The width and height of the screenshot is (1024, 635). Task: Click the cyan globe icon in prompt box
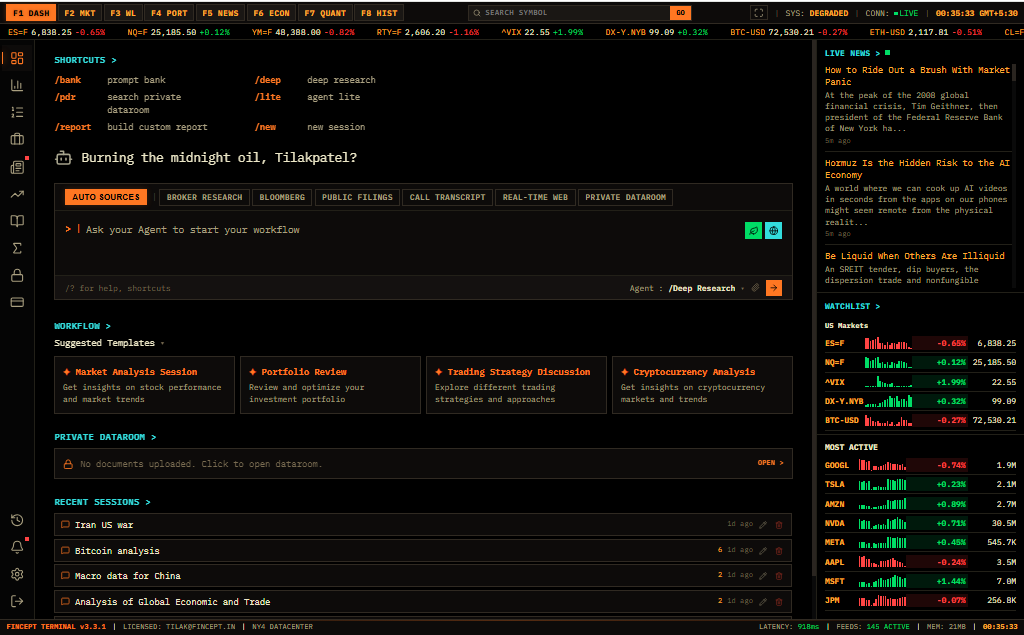coord(773,231)
